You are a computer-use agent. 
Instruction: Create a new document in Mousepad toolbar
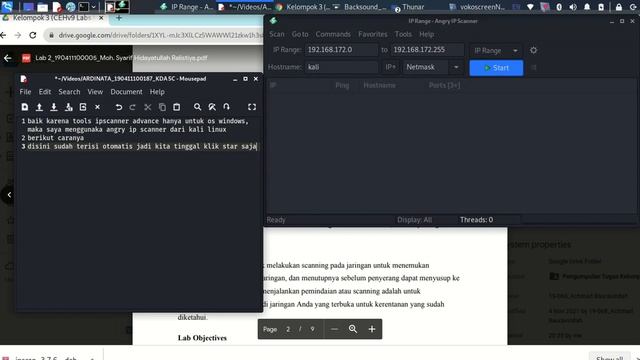pyautogui.click(x=25, y=107)
